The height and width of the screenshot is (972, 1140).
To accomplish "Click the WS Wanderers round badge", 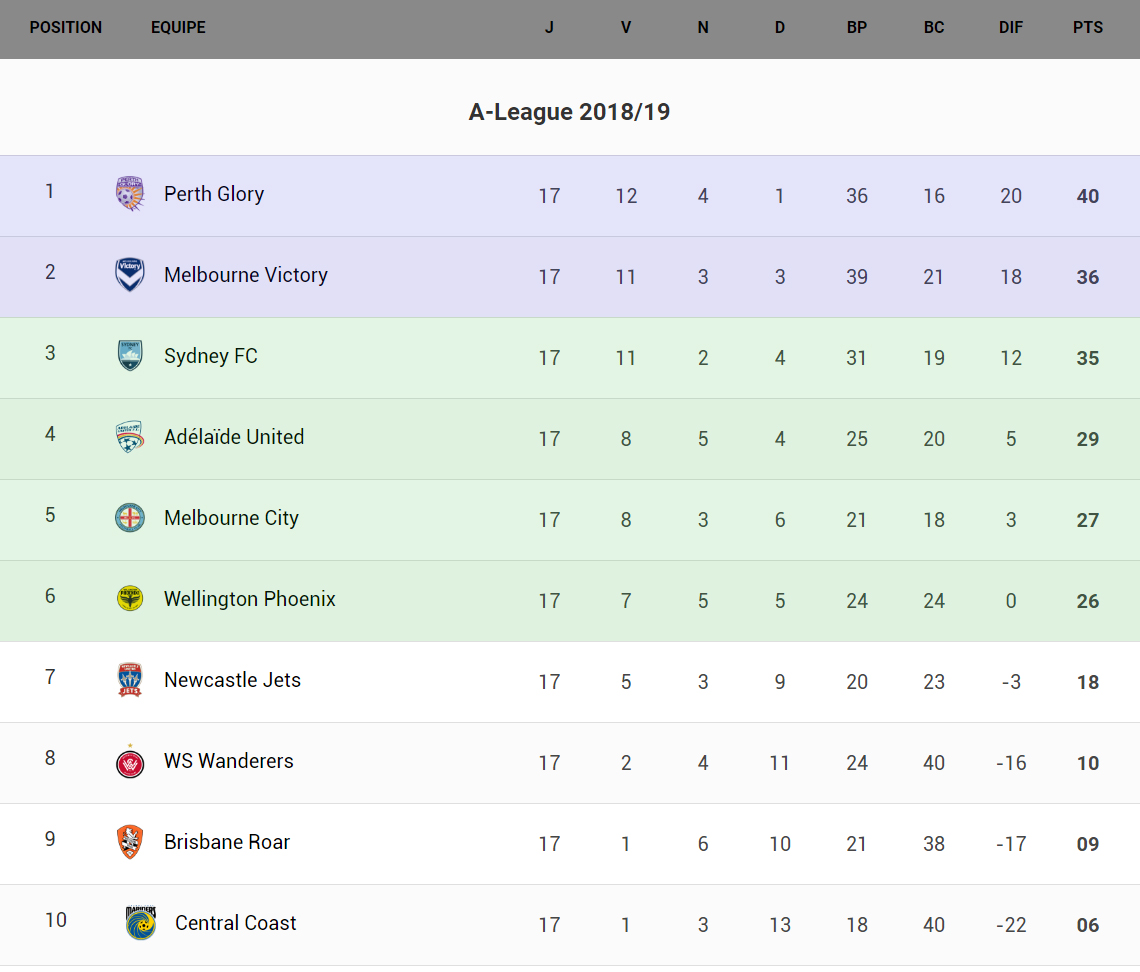I will pos(130,762).
